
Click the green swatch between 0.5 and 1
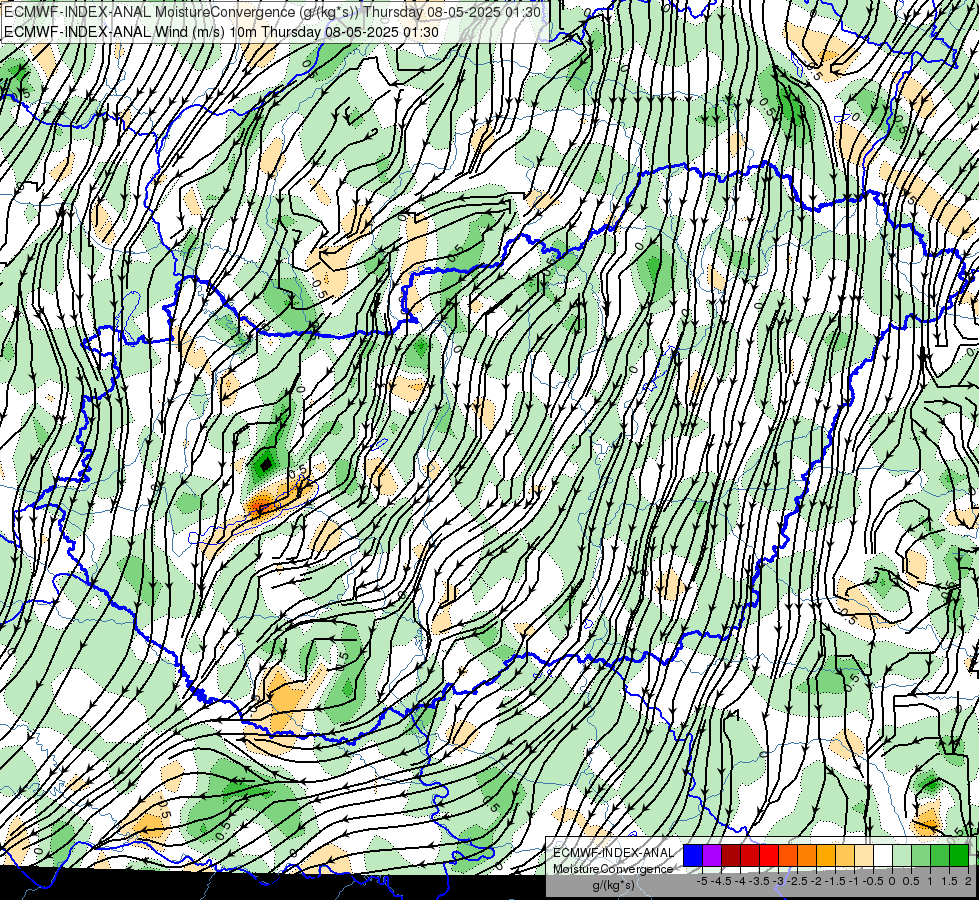(921, 856)
